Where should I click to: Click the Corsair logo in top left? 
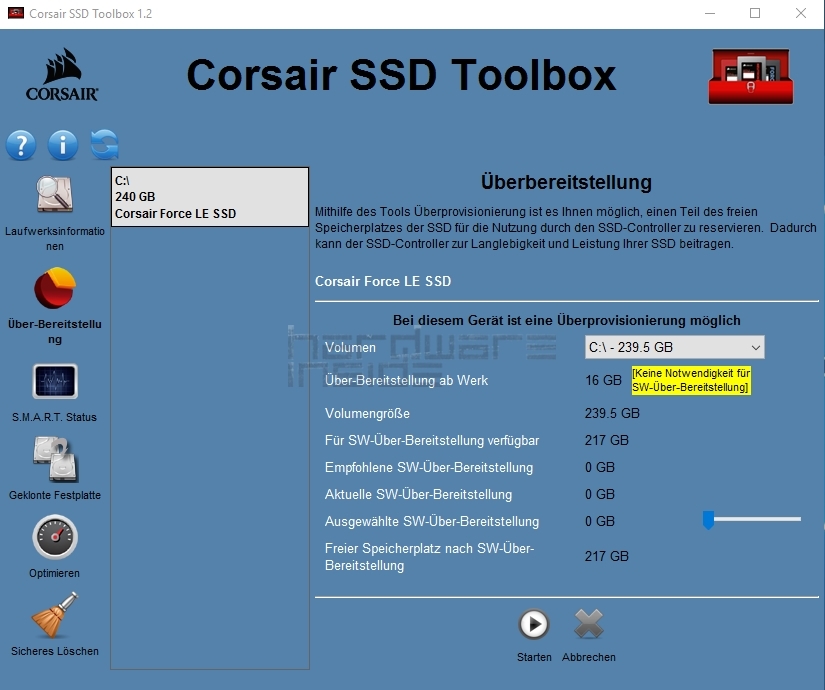pyautogui.click(x=62, y=76)
